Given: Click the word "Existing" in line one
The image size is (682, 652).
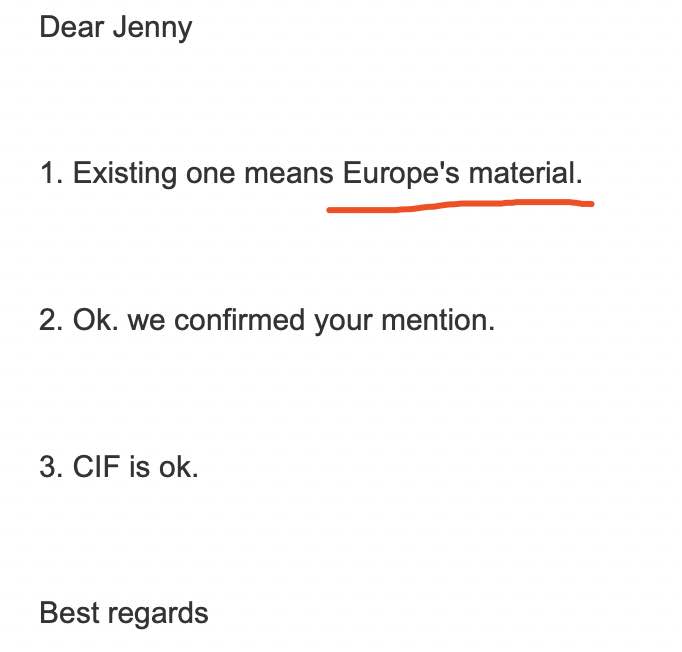Looking at the screenshot, I should click(125, 174).
